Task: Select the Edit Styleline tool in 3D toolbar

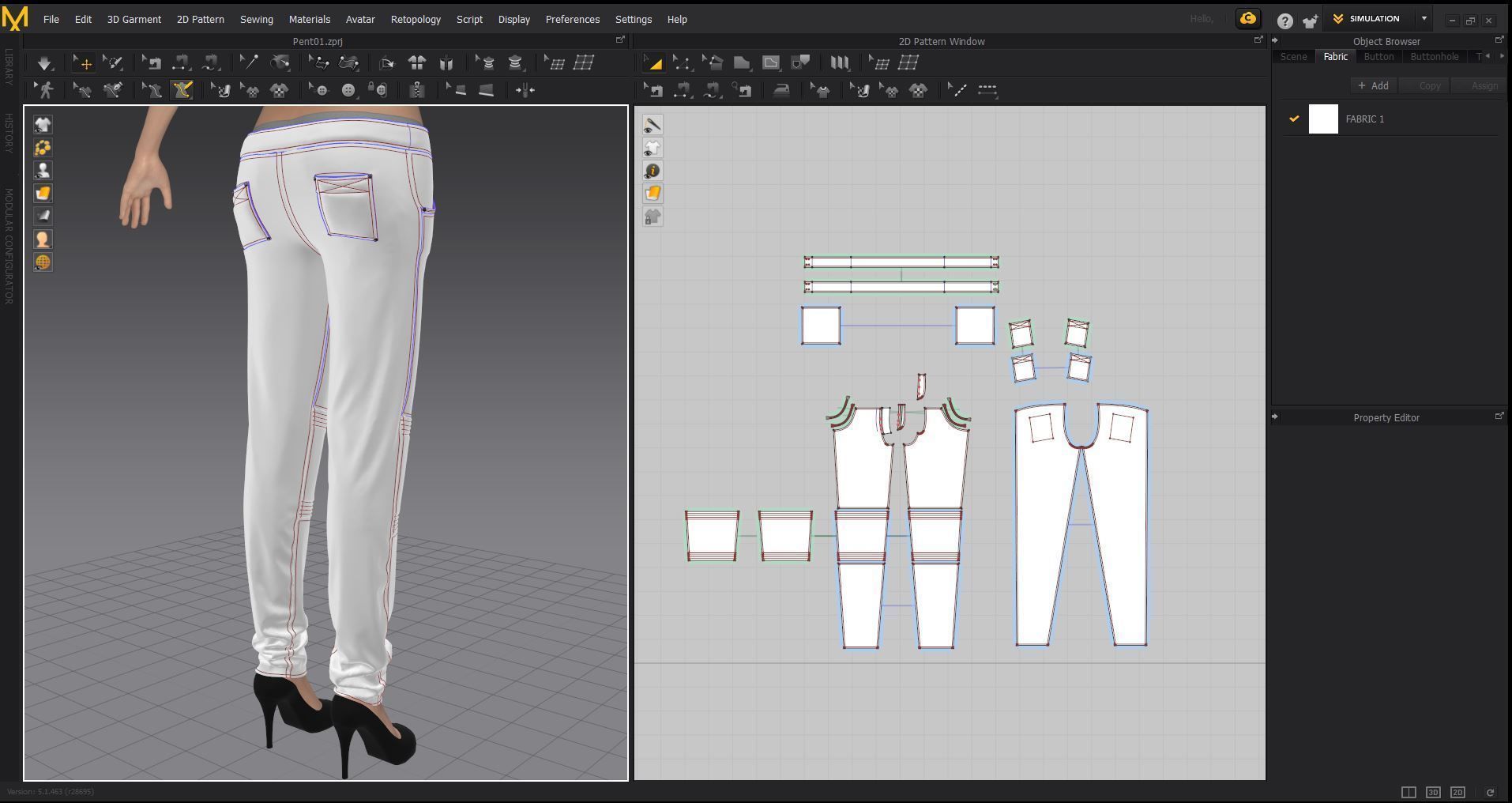Action: pos(152,90)
